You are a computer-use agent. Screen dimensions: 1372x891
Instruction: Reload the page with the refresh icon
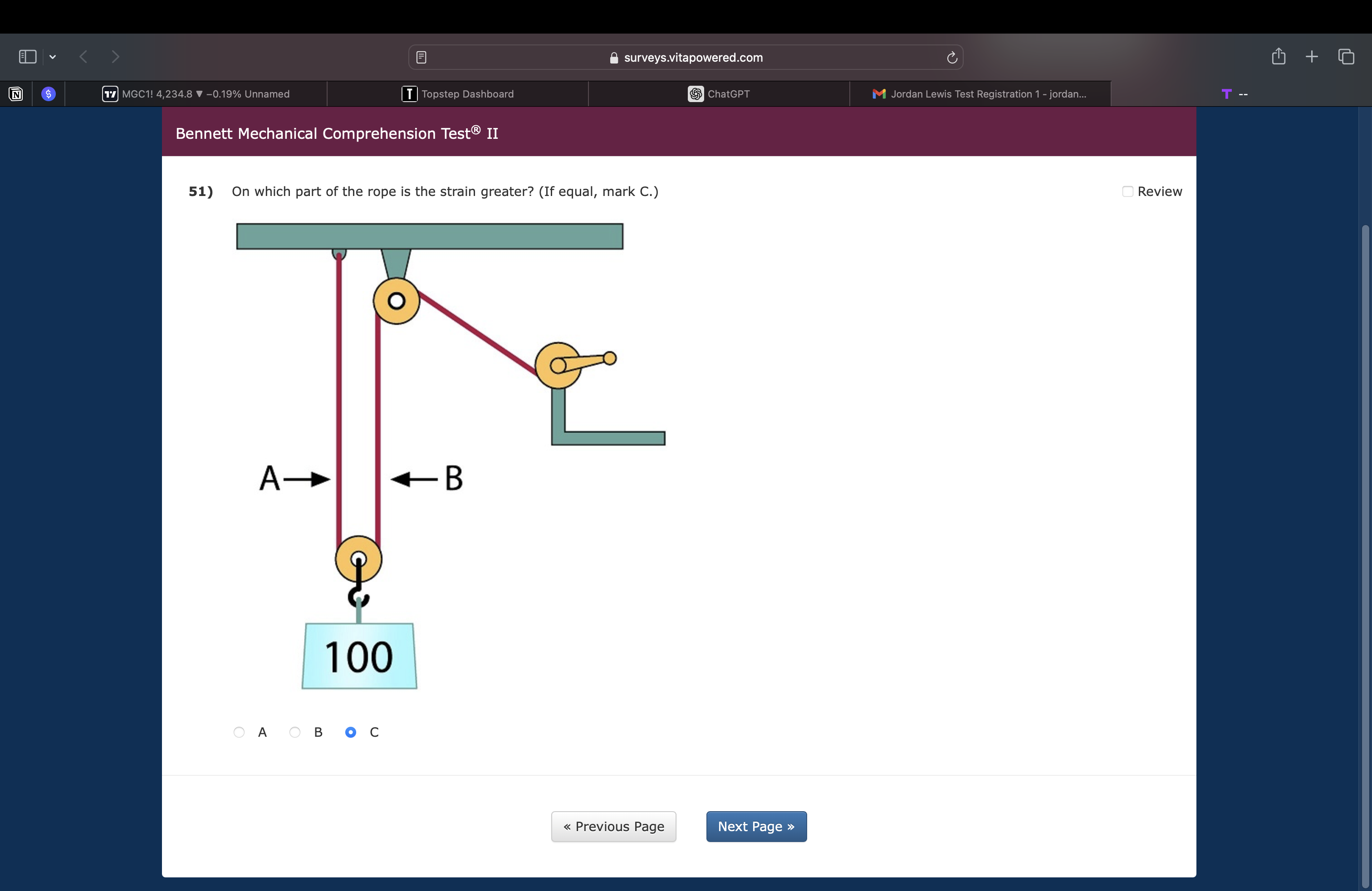[952, 57]
